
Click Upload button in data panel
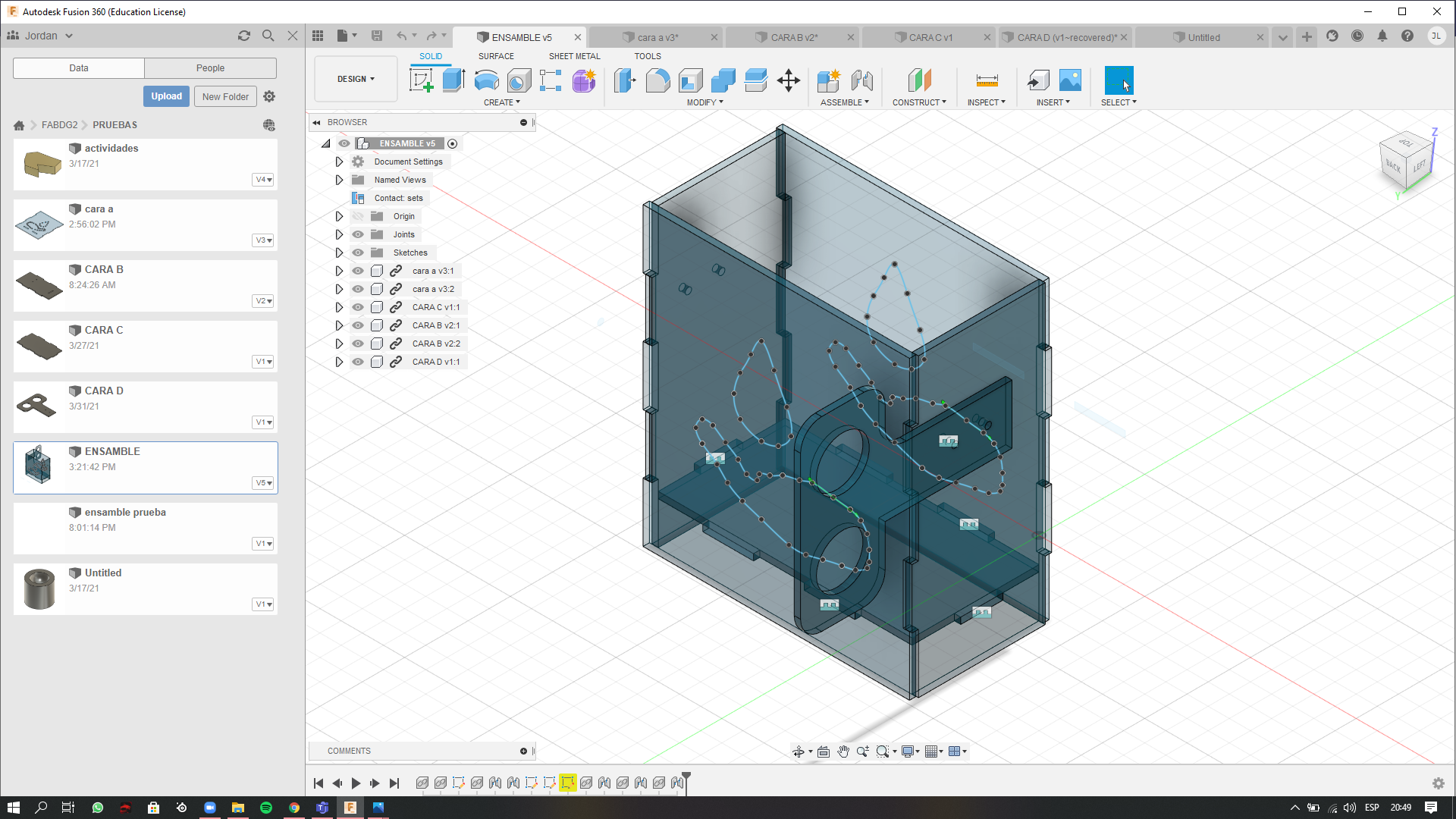click(x=166, y=95)
